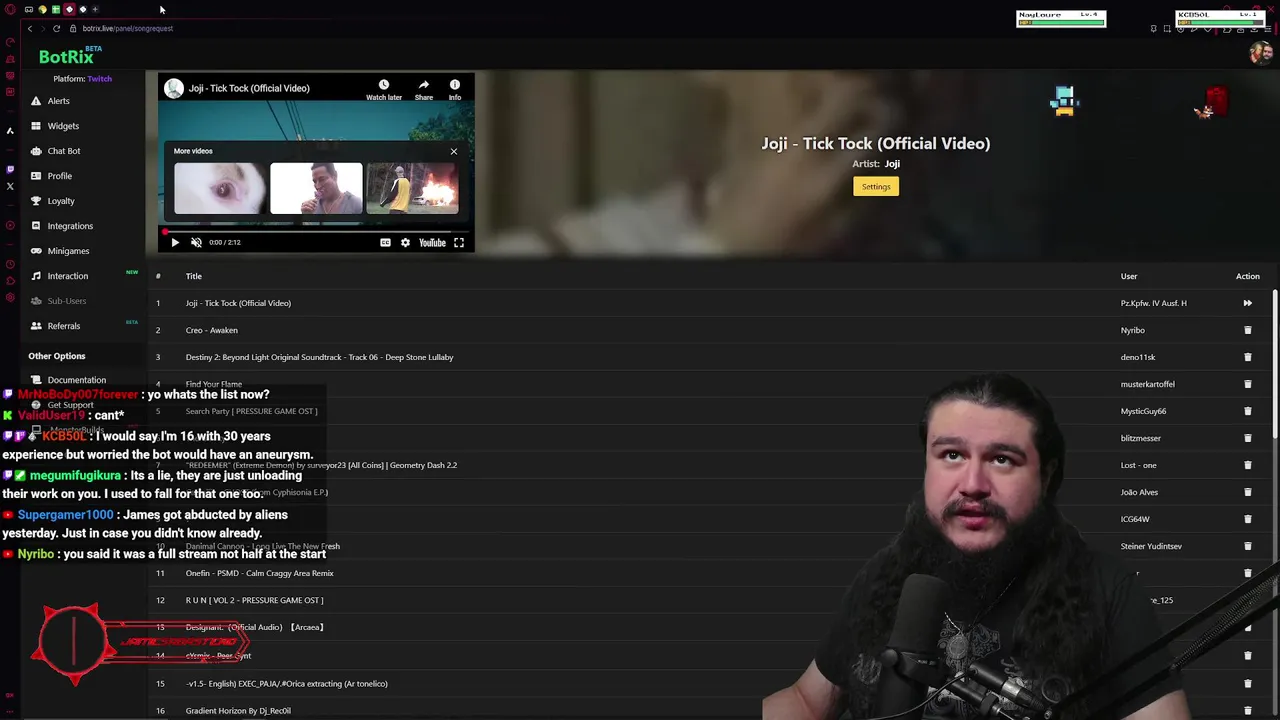
Task: Delete ICG64W's song request
Action: pos(1247,519)
